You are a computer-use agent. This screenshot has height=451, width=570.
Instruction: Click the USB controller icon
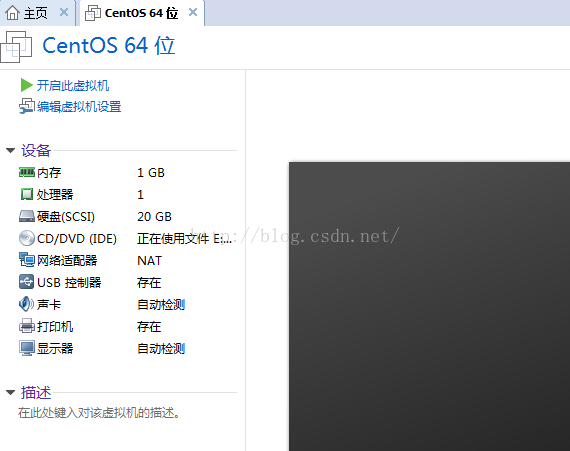27,282
